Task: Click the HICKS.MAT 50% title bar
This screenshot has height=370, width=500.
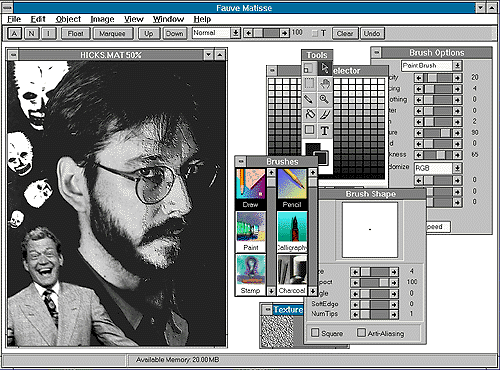Action: pos(111,55)
